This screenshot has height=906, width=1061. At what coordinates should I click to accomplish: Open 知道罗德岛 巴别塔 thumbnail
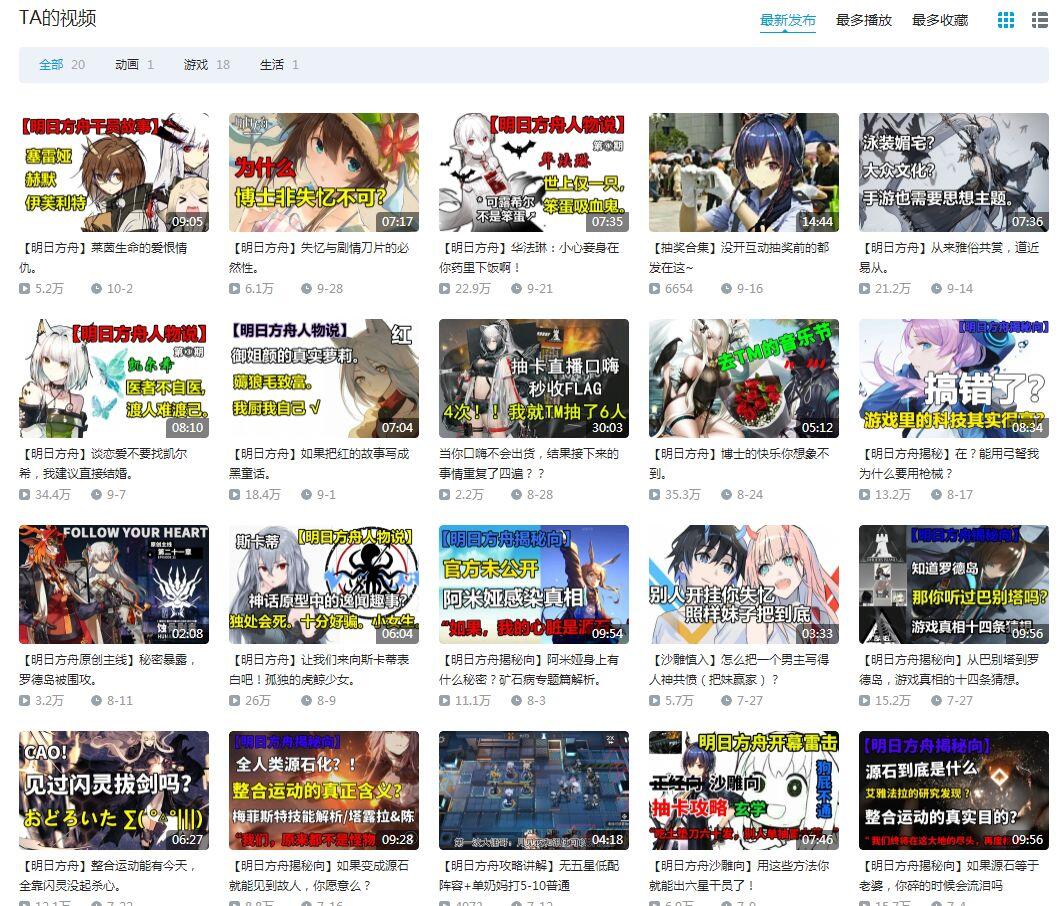[953, 584]
